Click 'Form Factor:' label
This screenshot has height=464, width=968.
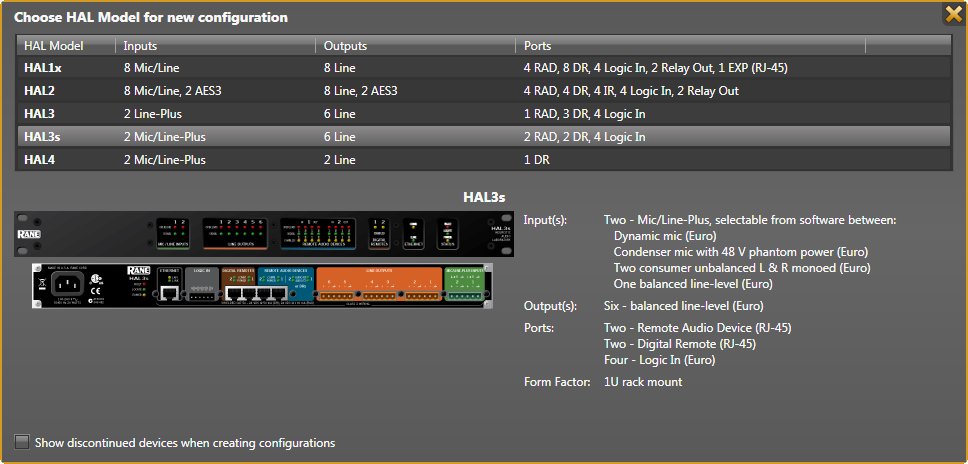(x=557, y=382)
